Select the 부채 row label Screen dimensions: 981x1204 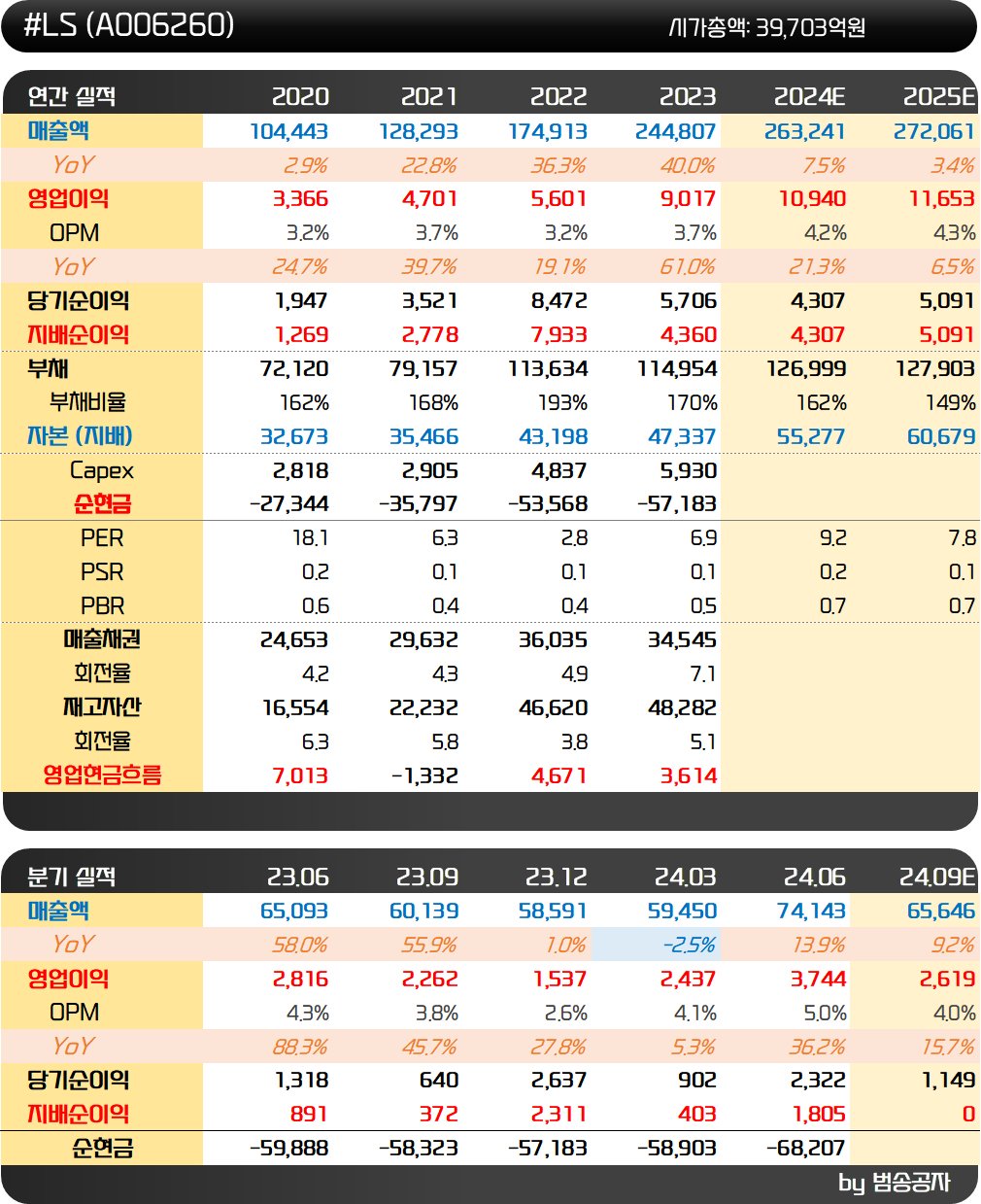(48, 368)
